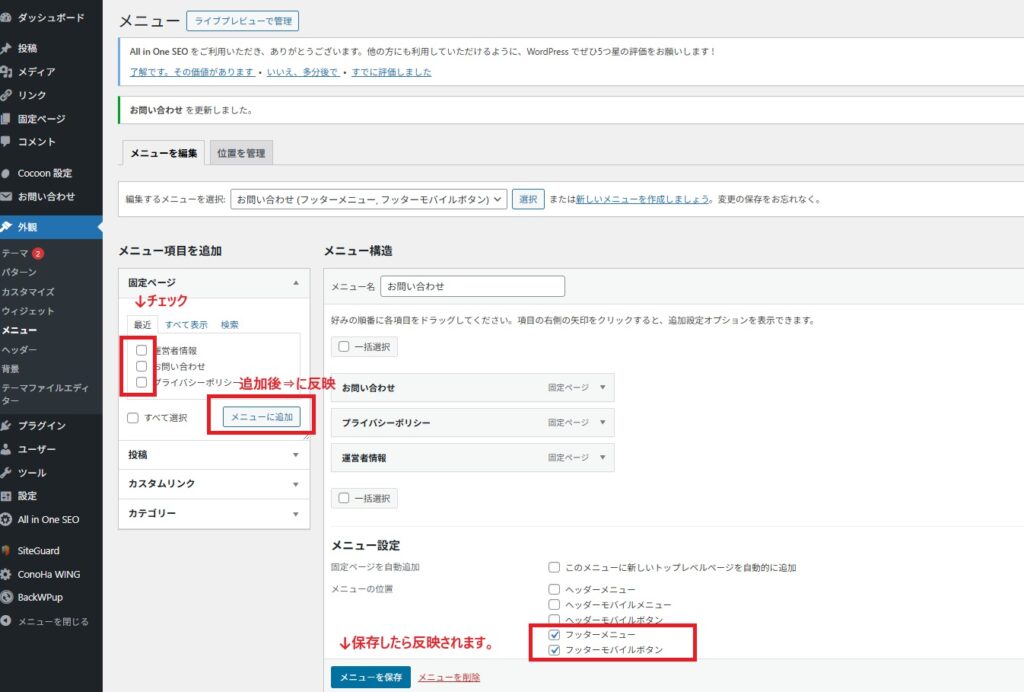Check すべて選択 in the 固定ページ panel
The width and height of the screenshot is (1024, 692).
(133, 418)
